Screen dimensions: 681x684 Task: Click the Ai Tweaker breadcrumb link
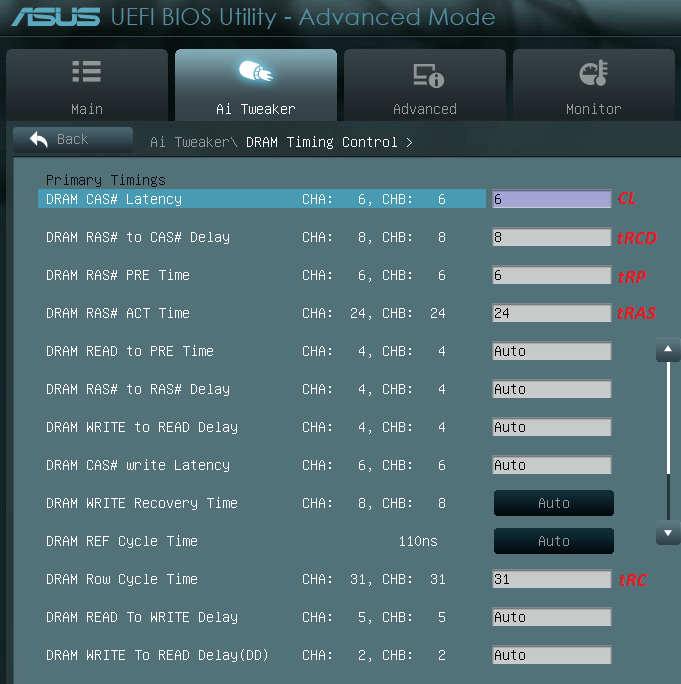[191, 142]
